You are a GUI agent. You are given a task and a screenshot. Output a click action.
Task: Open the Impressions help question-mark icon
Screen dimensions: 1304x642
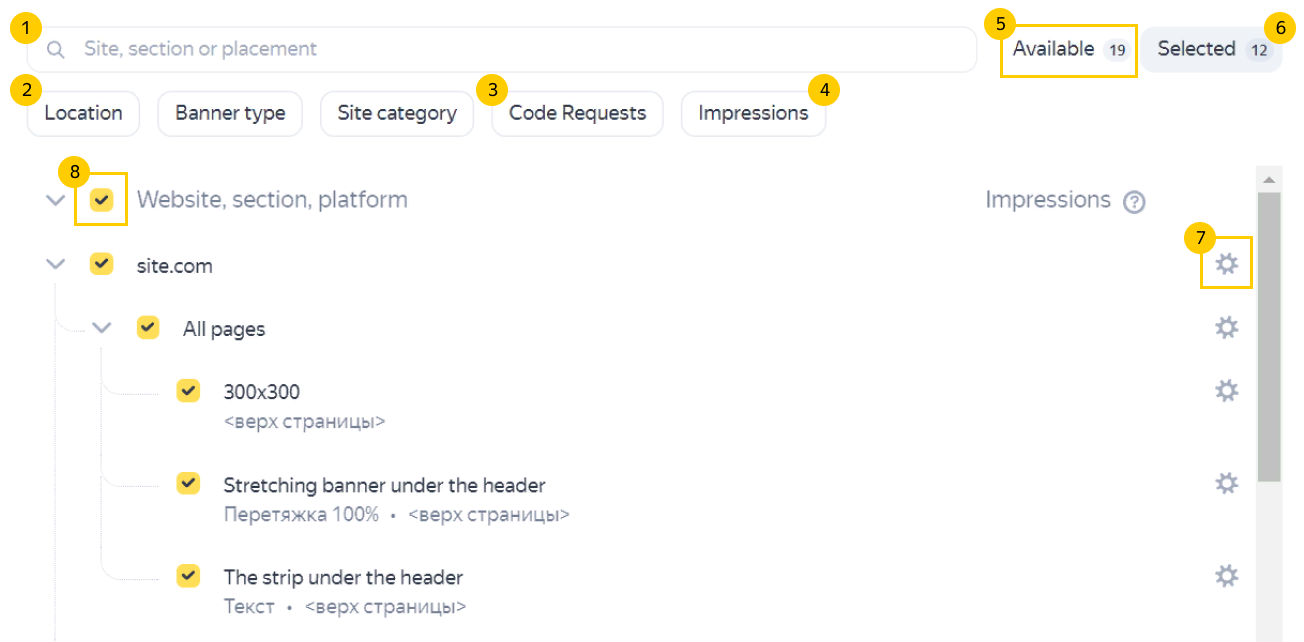[x=1133, y=202]
